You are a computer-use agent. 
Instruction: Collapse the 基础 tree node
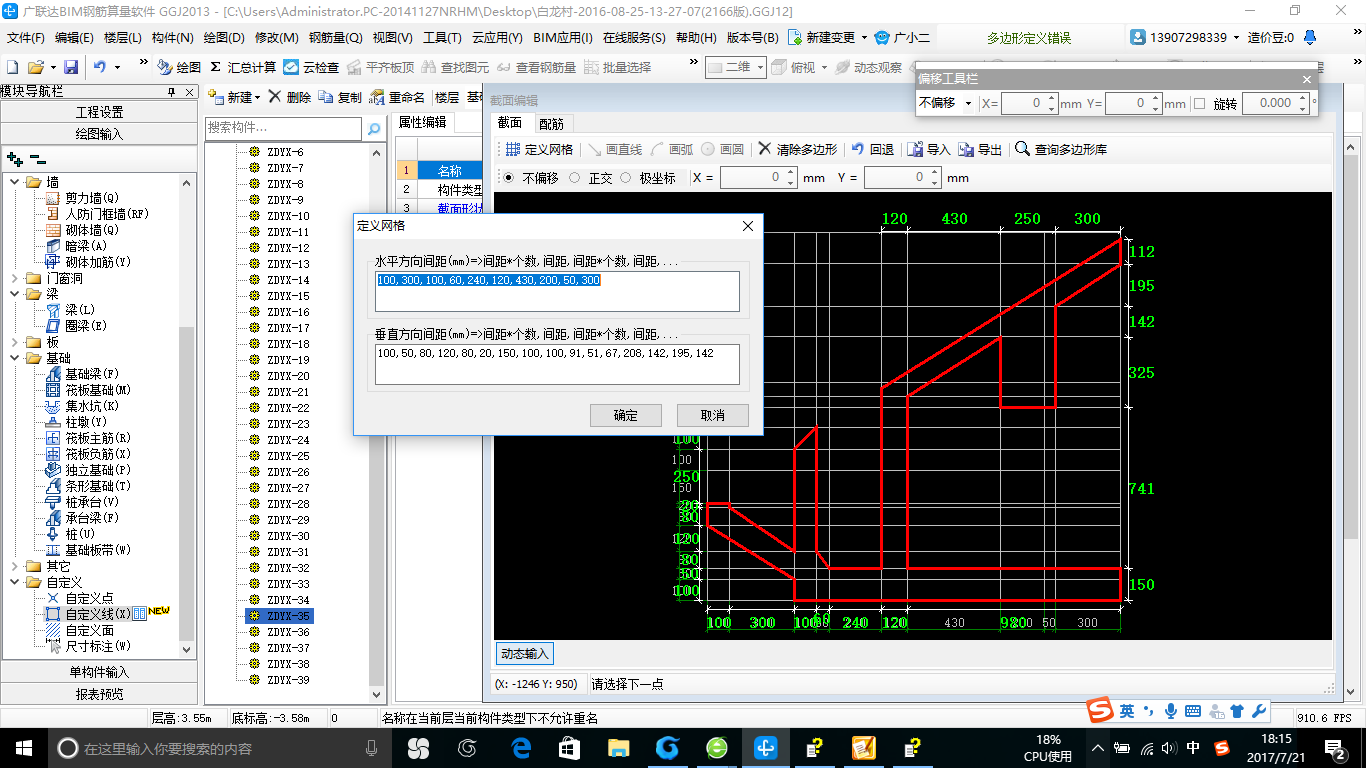coord(15,358)
